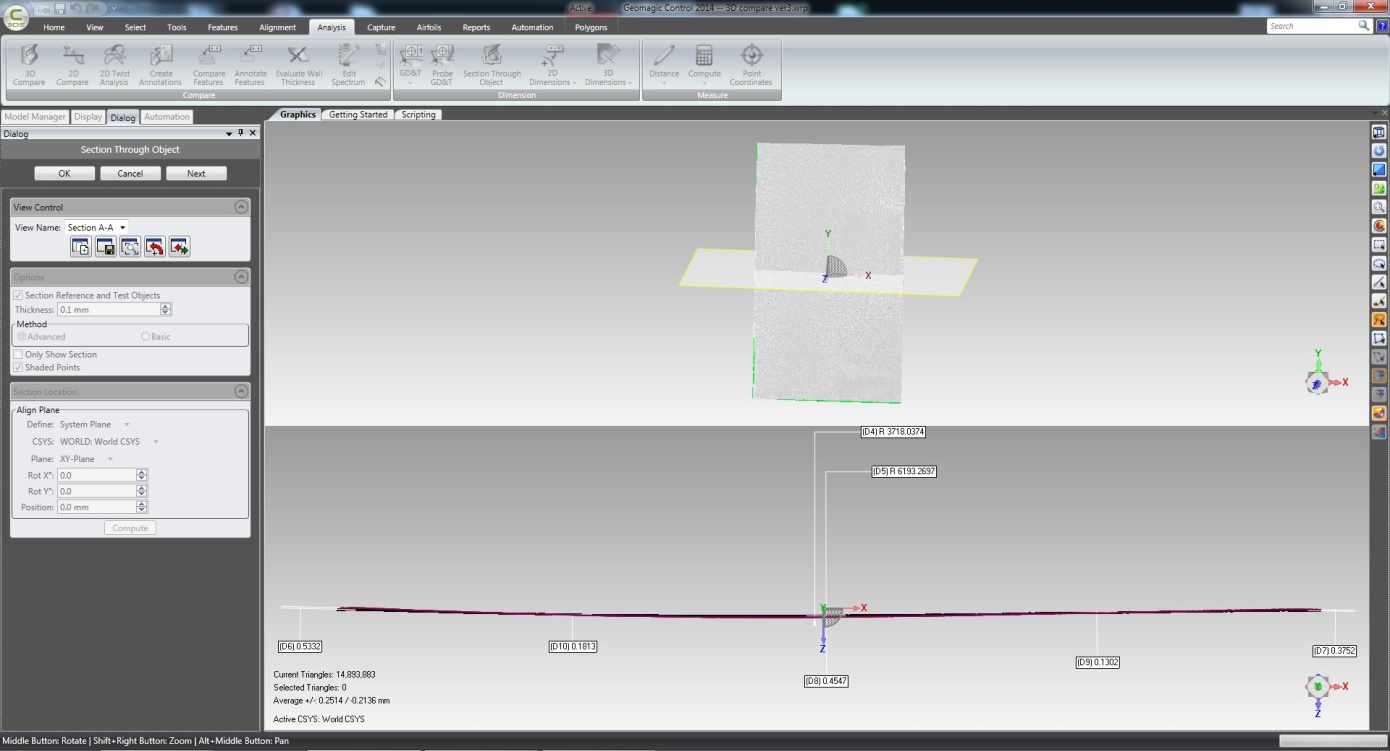
Task: Click the Next button
Action: click(x=196, y=173)
